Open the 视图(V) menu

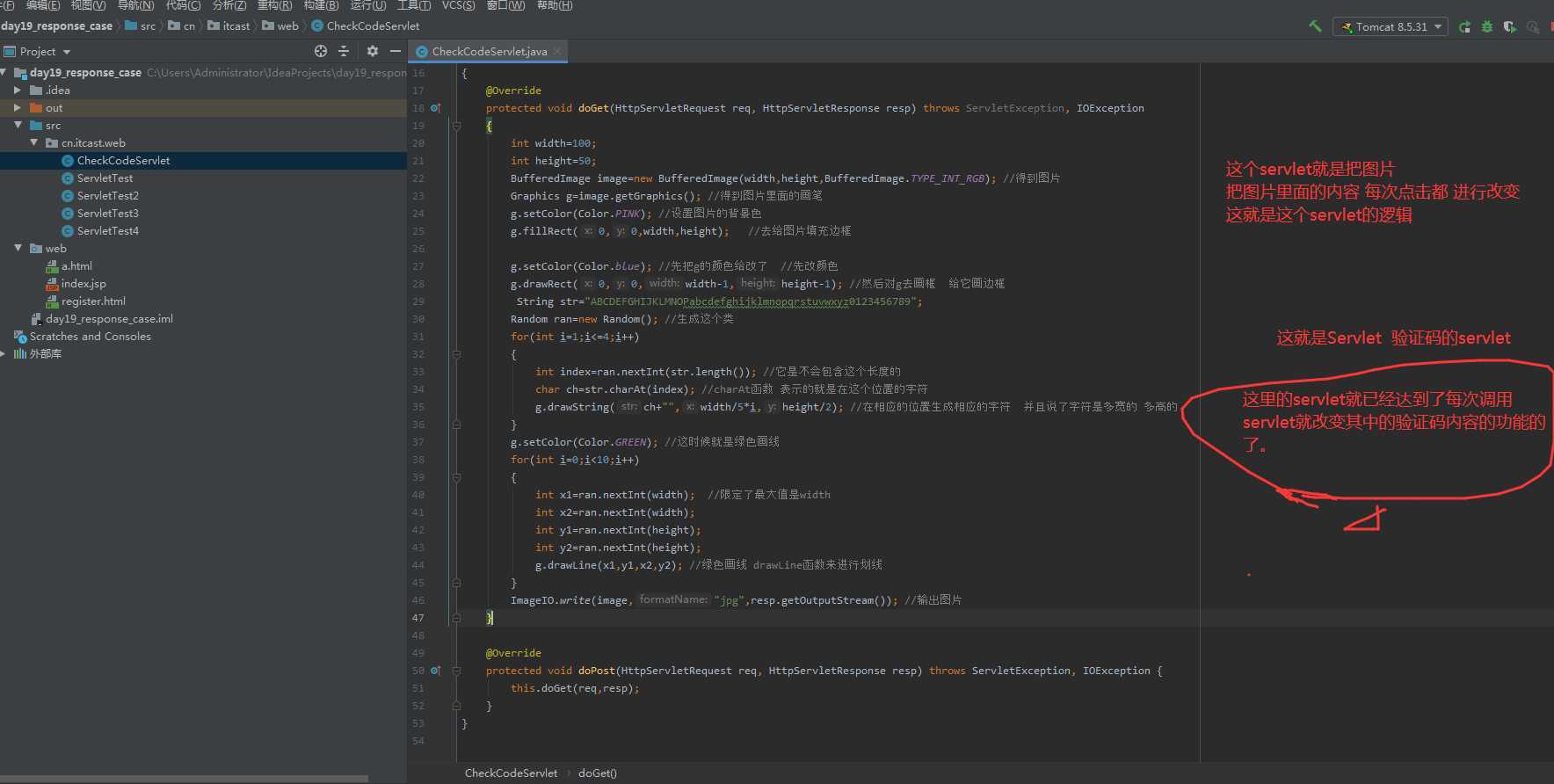(89, 5)
